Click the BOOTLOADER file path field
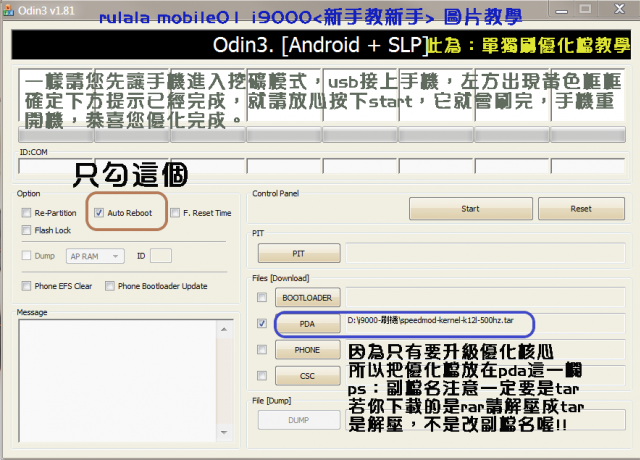Image resolution: width=640 pixels, height=460 pixels. click(485, 298)
